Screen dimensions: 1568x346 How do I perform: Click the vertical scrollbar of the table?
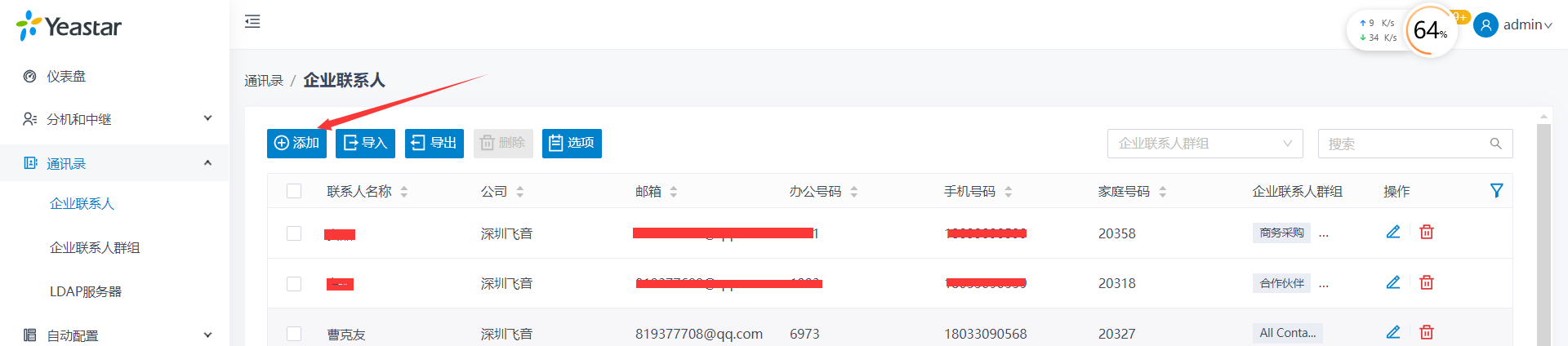1543,236
